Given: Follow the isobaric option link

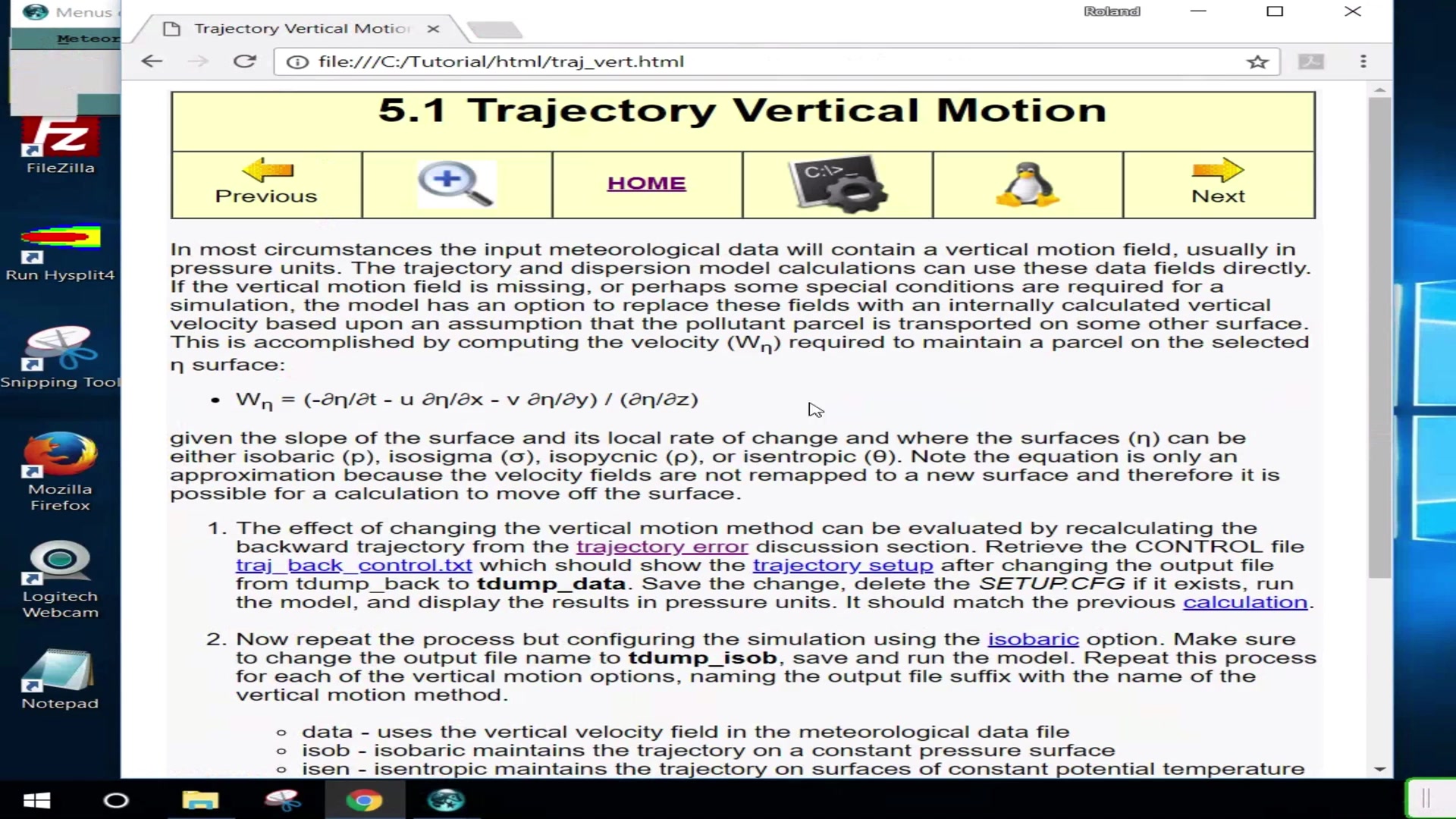Looking at the screenshot, I should point(1032,639).
